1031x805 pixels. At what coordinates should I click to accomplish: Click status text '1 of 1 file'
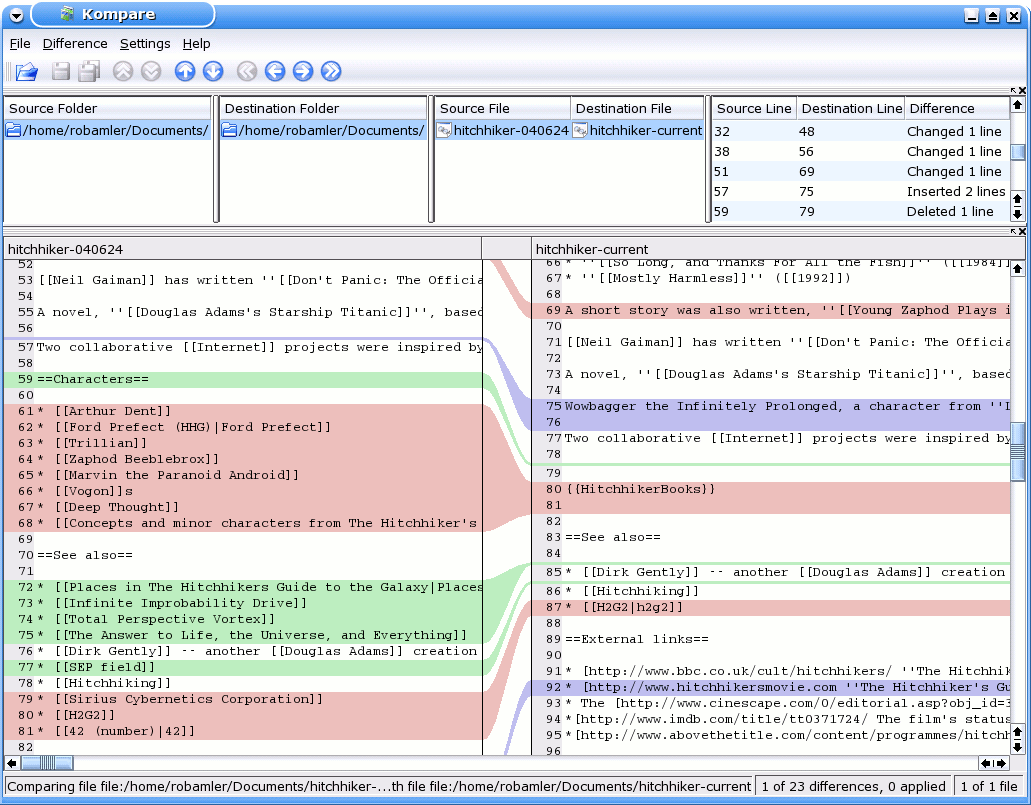(989, 787)
